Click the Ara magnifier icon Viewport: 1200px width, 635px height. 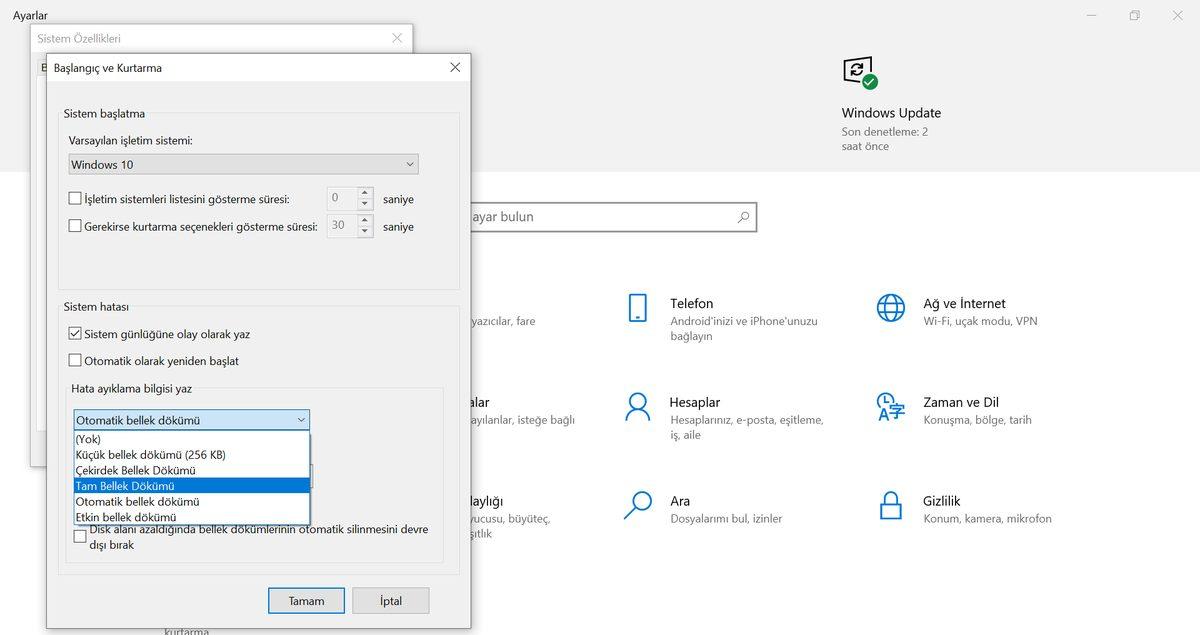click(637, 504)
